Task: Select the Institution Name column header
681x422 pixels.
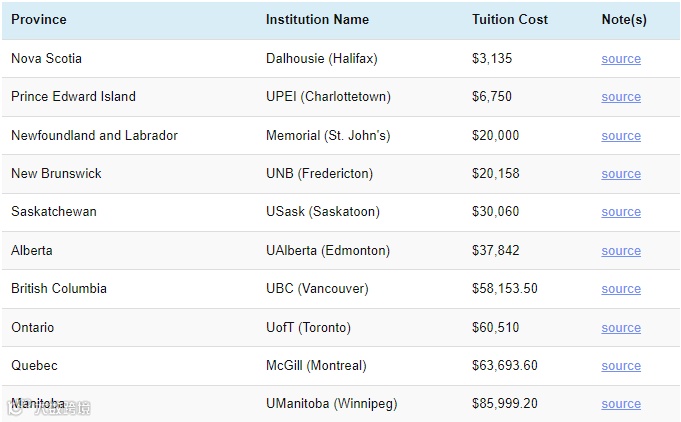Action: tap(317, 19)
